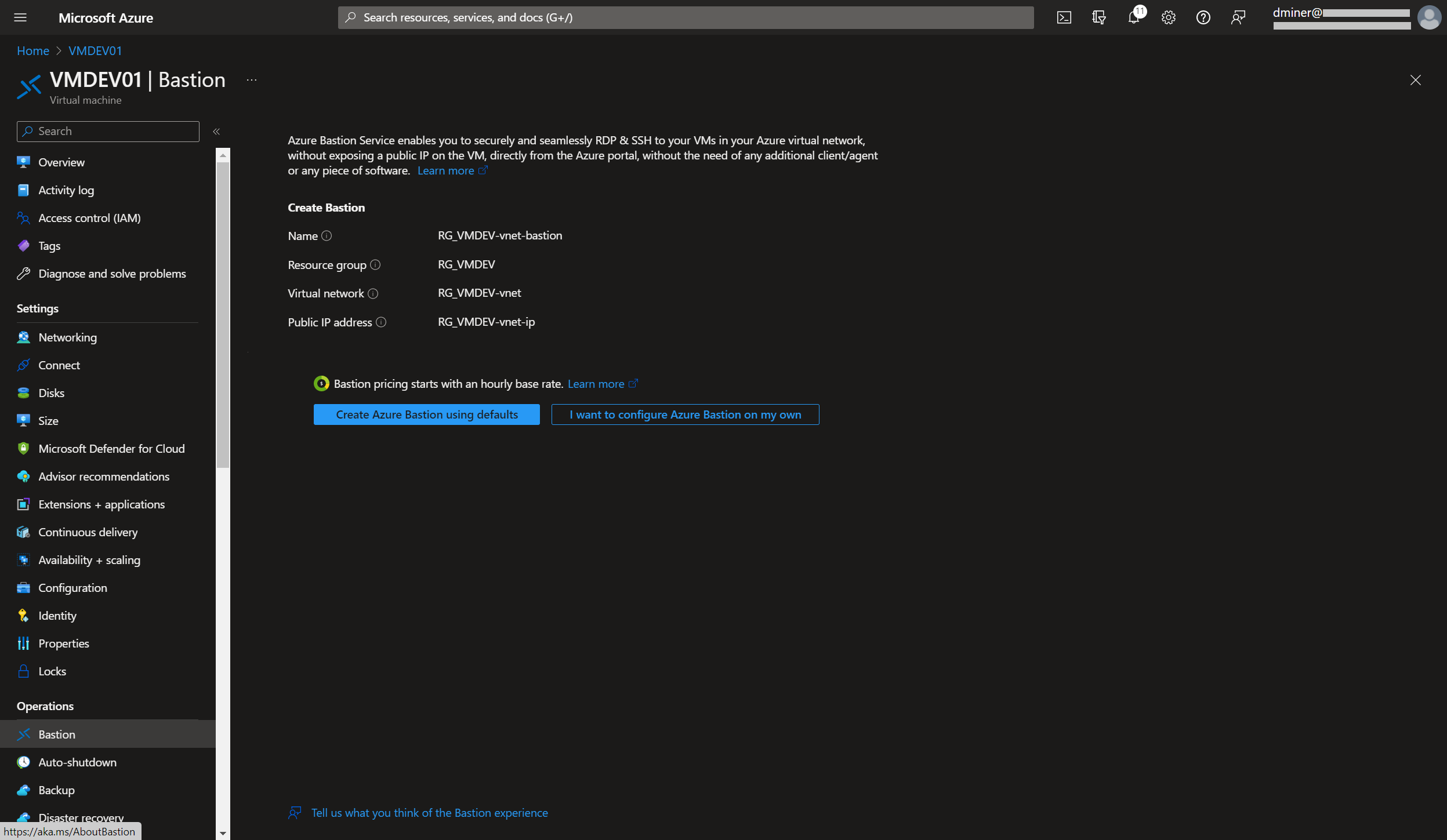The image size is (1447, 840).
Task: Click the global search resources box
Action: tap(686, 17)
